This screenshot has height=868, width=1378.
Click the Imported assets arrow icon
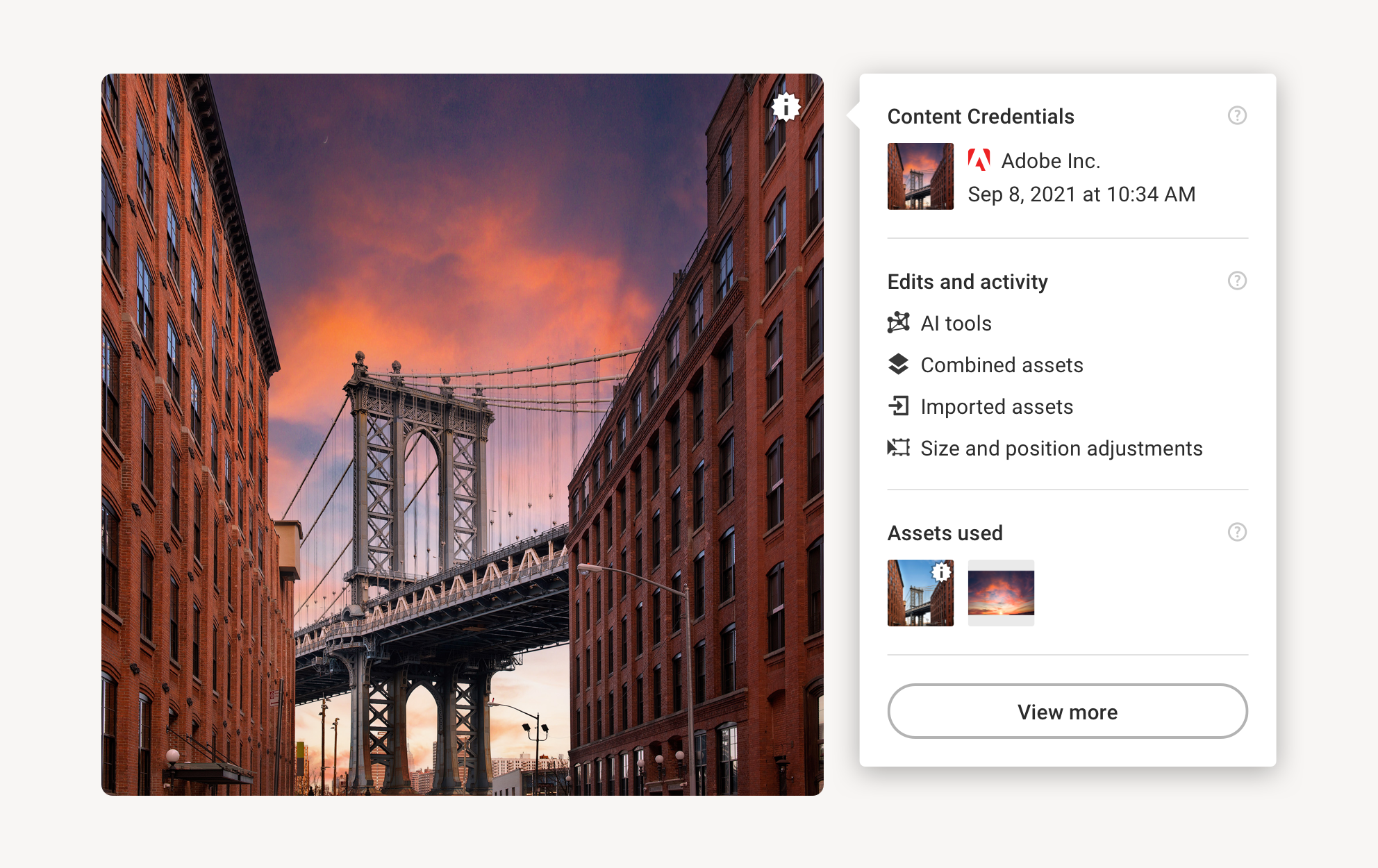[x=898, y=406]
